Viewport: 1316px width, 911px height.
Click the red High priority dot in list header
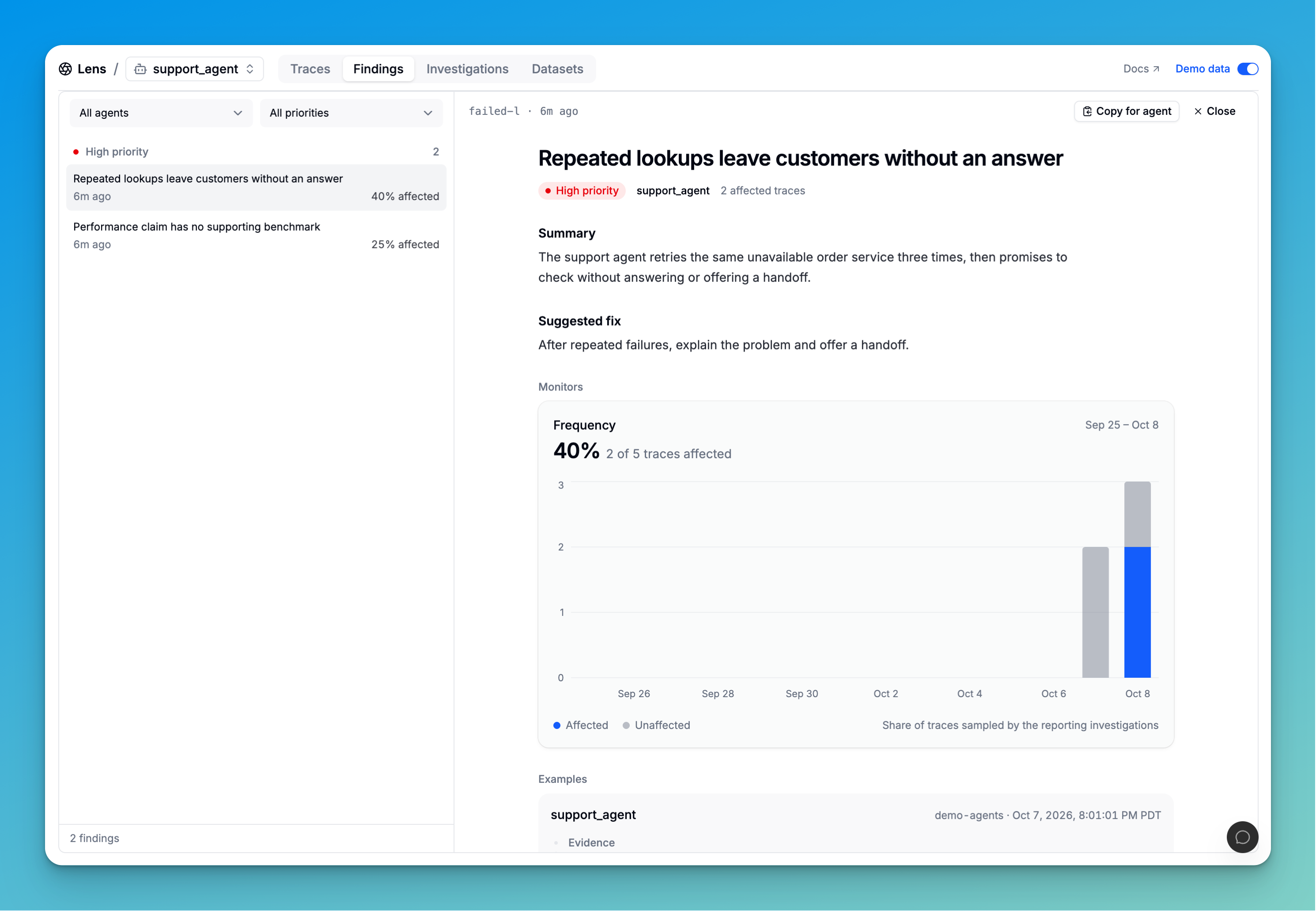[76, 152]
